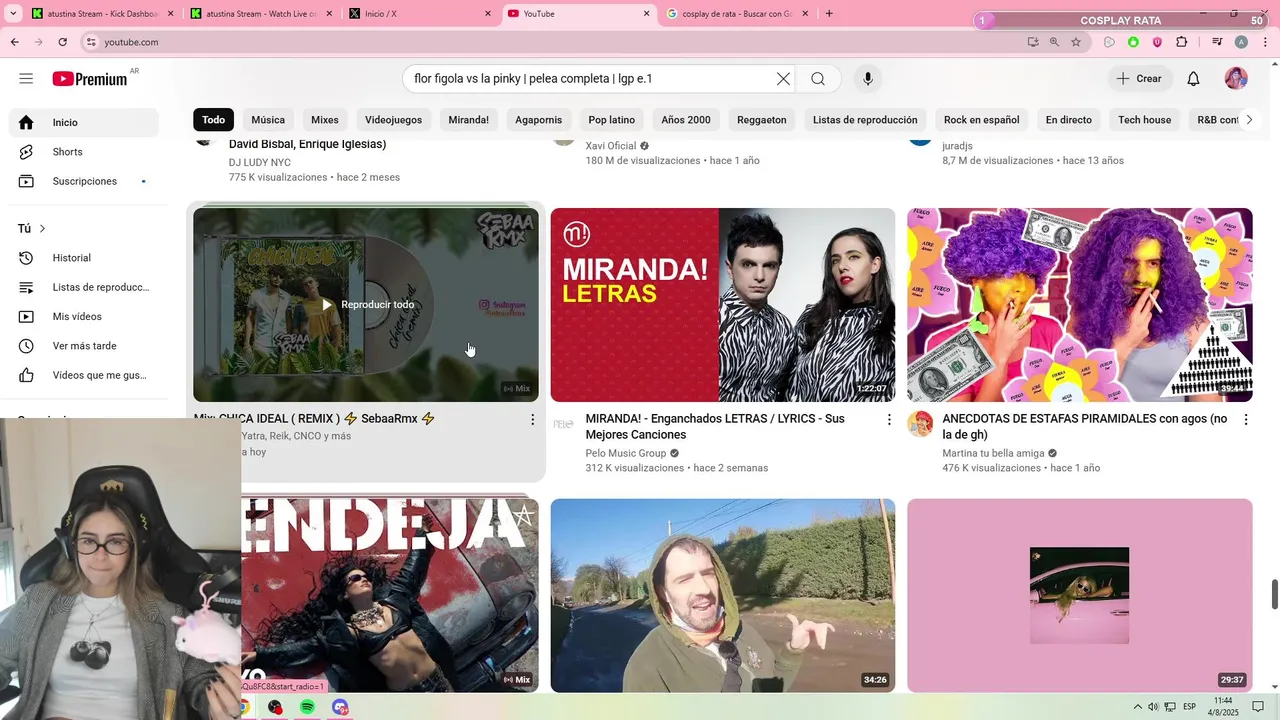The image size is (1280, 720).
Task: Open the YouTube account avatar menu
Action: pyautogui.click(x=1236, y=79)
